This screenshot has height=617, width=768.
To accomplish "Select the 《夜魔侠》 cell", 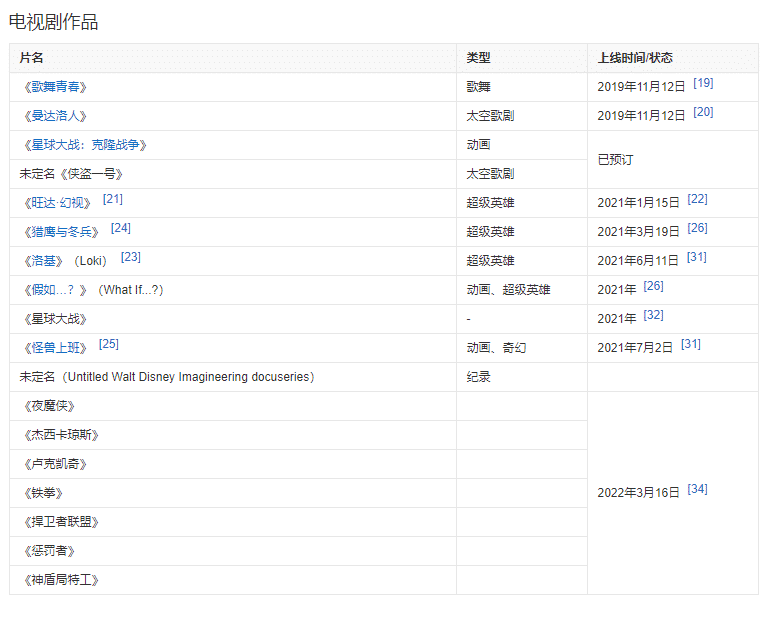I will tap(233, 406).
